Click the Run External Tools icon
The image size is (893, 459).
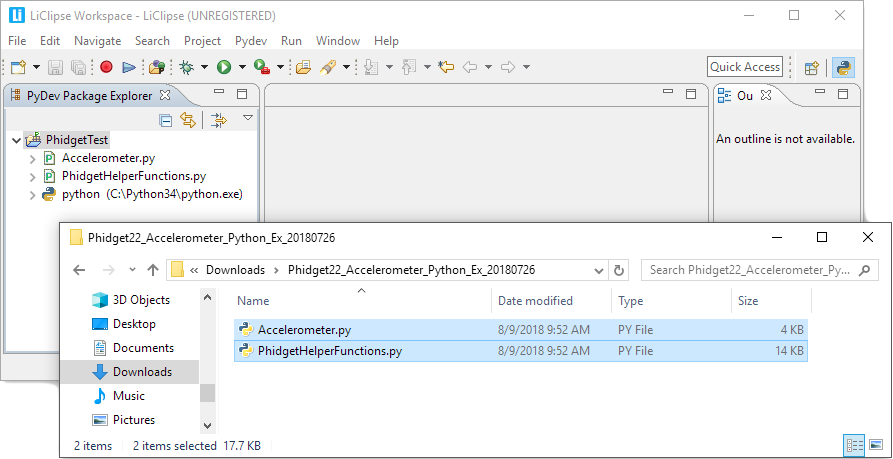(262, 67)
